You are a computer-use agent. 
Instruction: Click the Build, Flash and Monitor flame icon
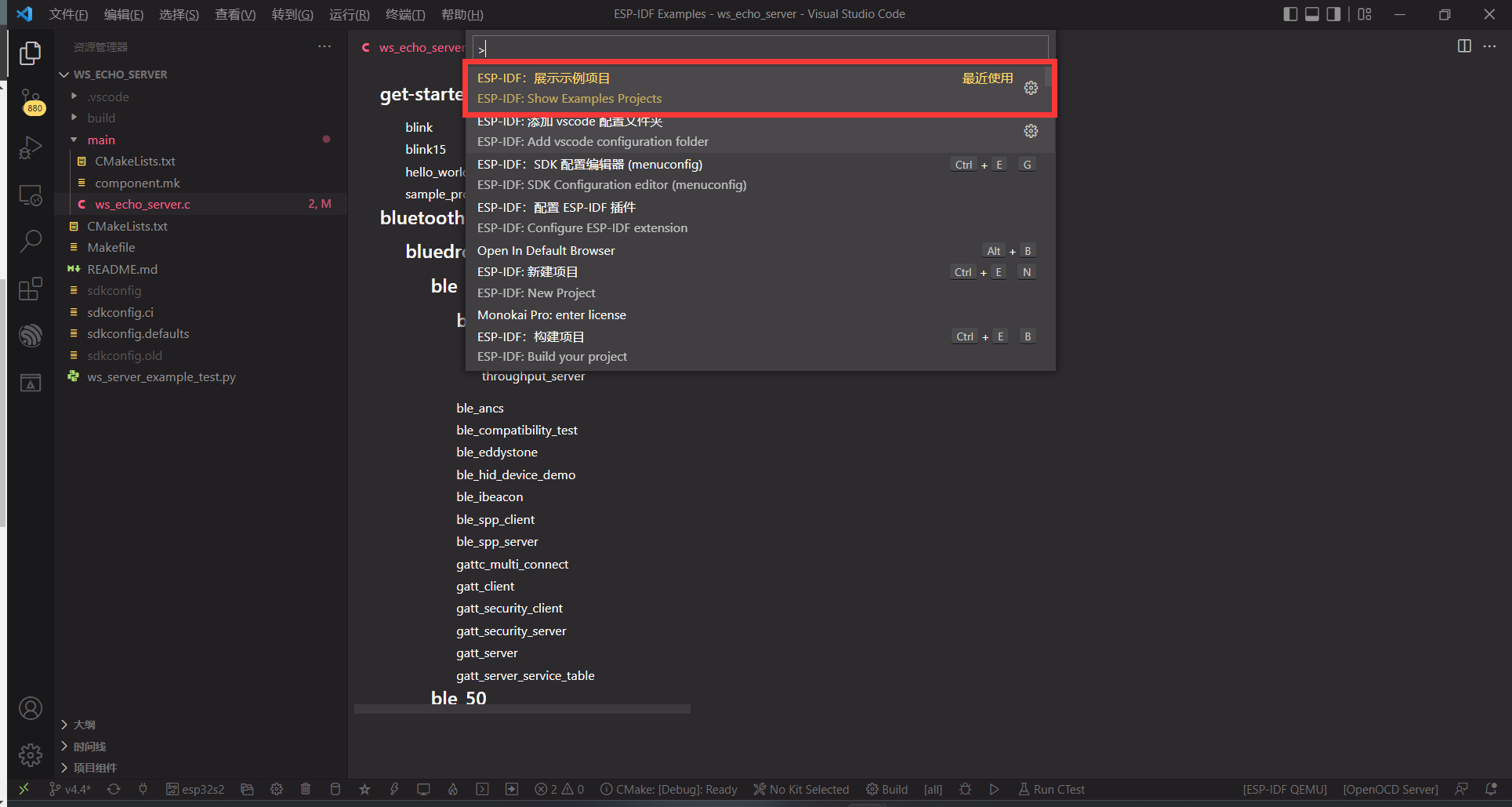coord(453,789)
